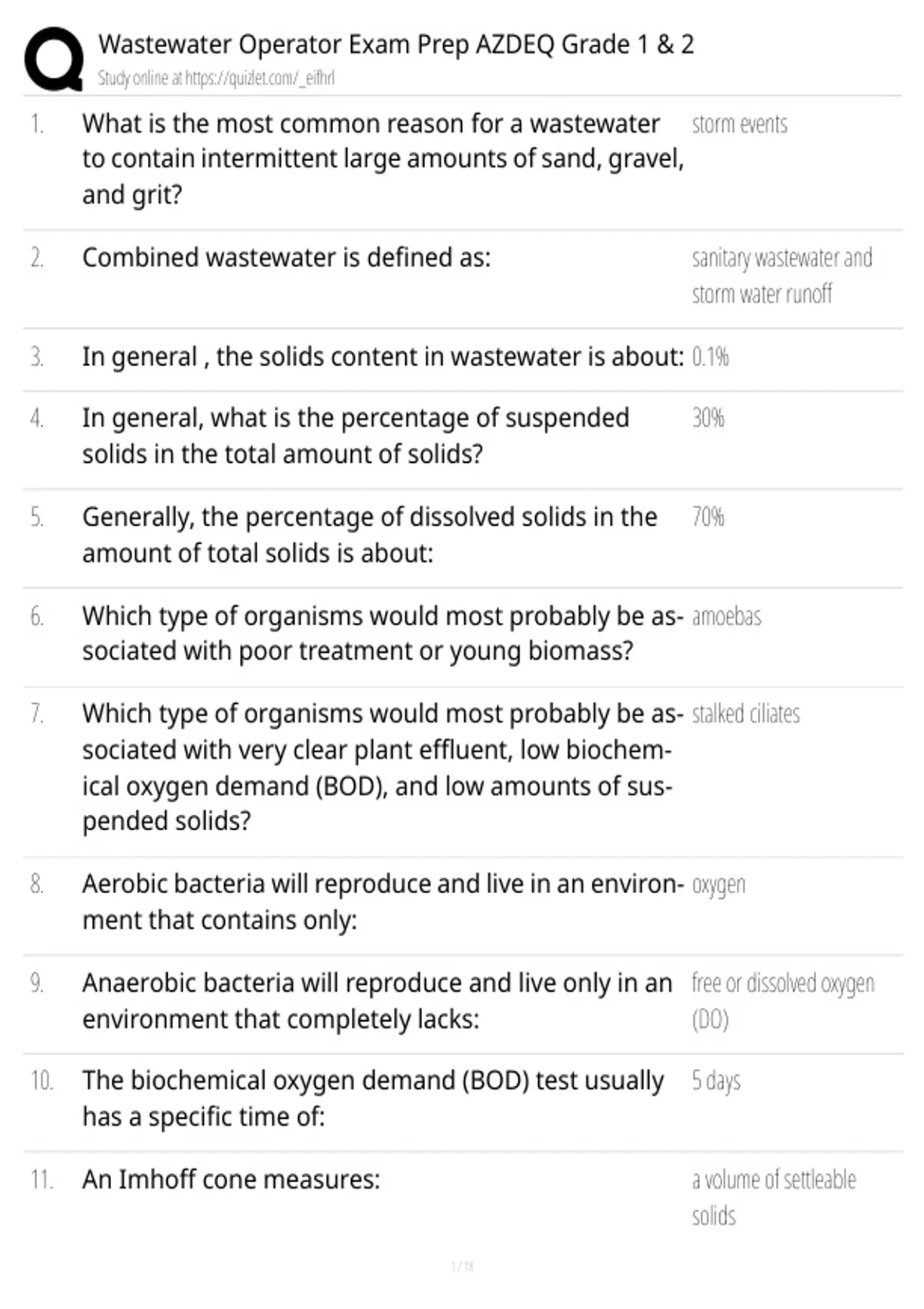
Task: Select the "stalked ciliates" answer text
Action: (x=745, y=715)
